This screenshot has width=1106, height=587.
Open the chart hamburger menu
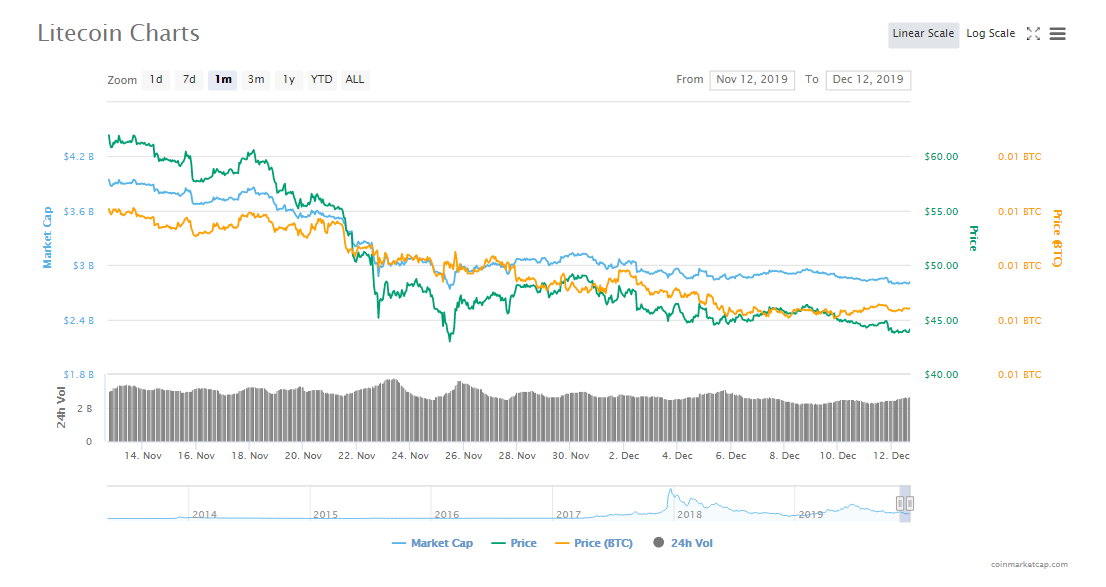coord(1057,33)
